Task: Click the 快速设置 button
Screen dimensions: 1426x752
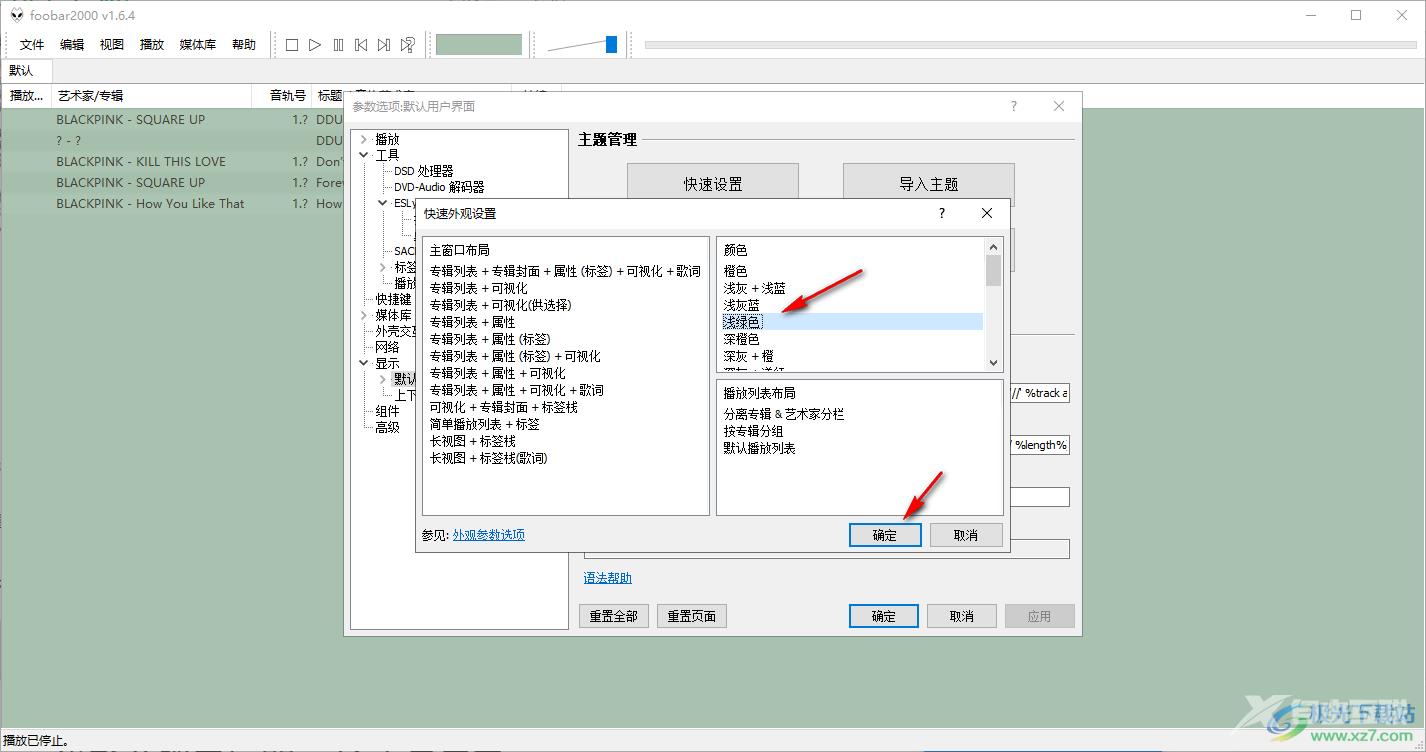Action: (713, 184)
